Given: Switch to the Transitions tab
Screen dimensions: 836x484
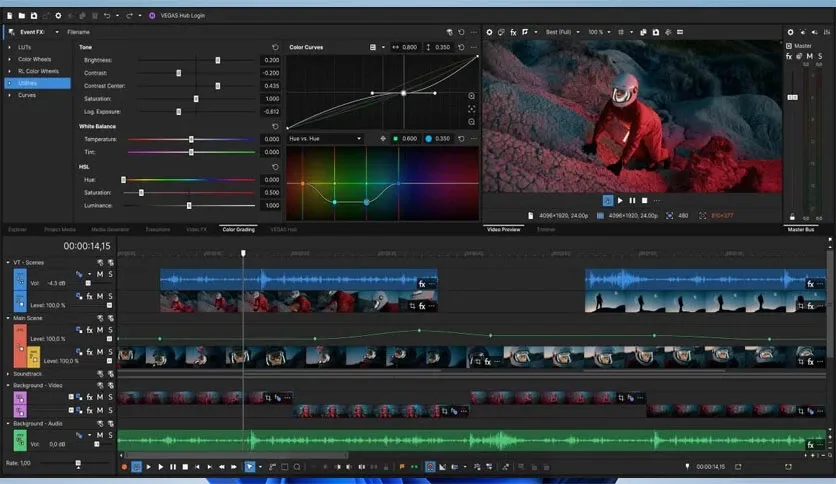Looking at the screenshot, I should [158, 229].
